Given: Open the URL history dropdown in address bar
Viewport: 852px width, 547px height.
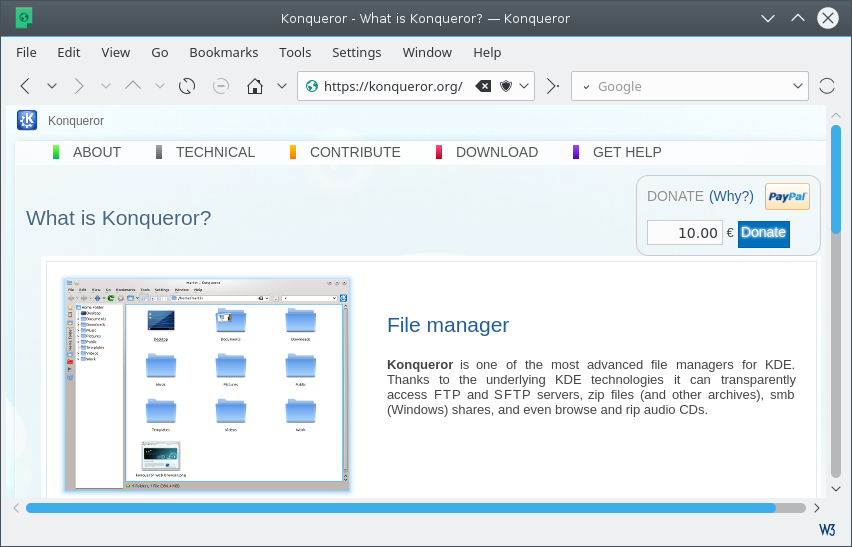Looking at the screenshot, I should 525,86.
